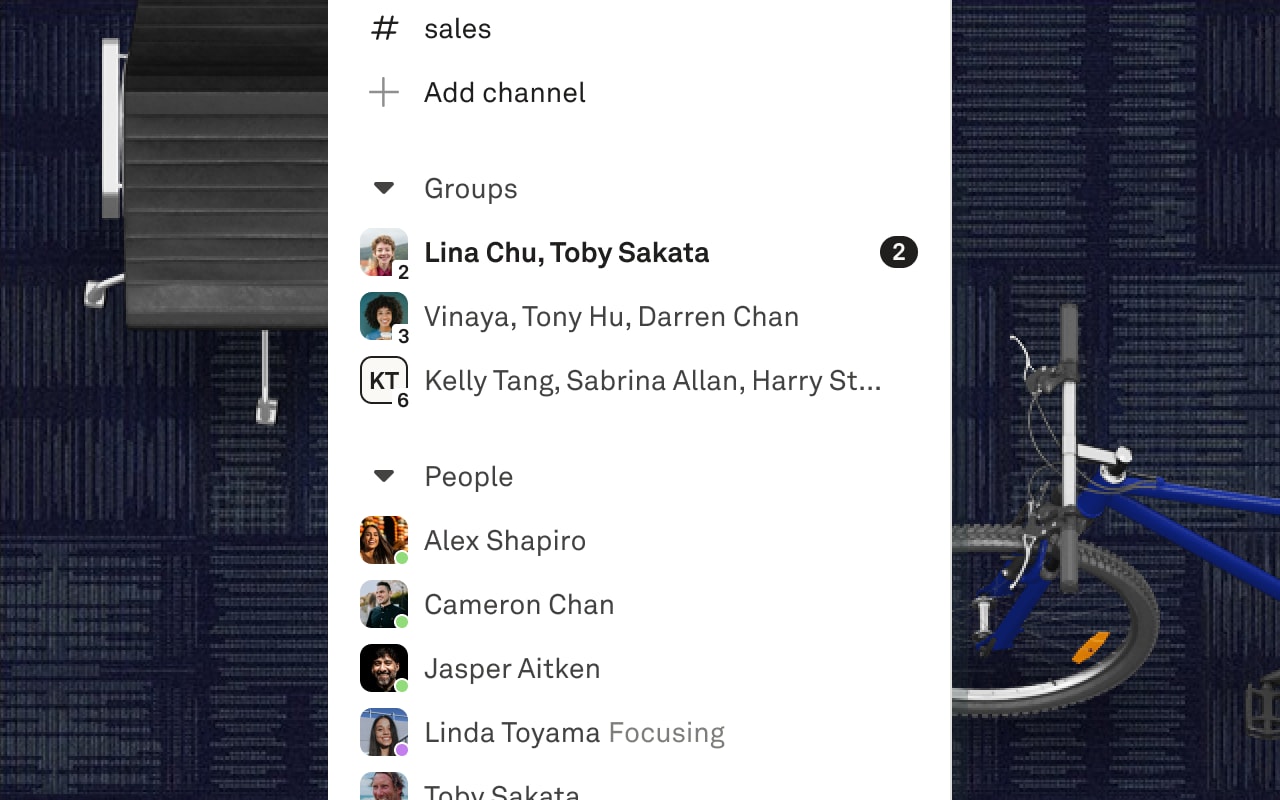Open the Lina Chu, Toby Sakata conversation
The height and width of the screenshot is (800, 1280).
(x=566, y=253)
